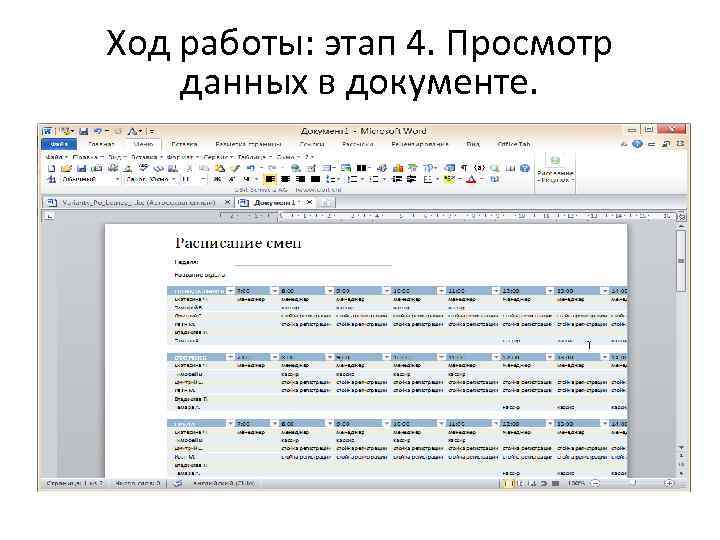
Task: Click the Undo icon in quick access toolbar
Action: pyautogui.click(x=98, y=131)
